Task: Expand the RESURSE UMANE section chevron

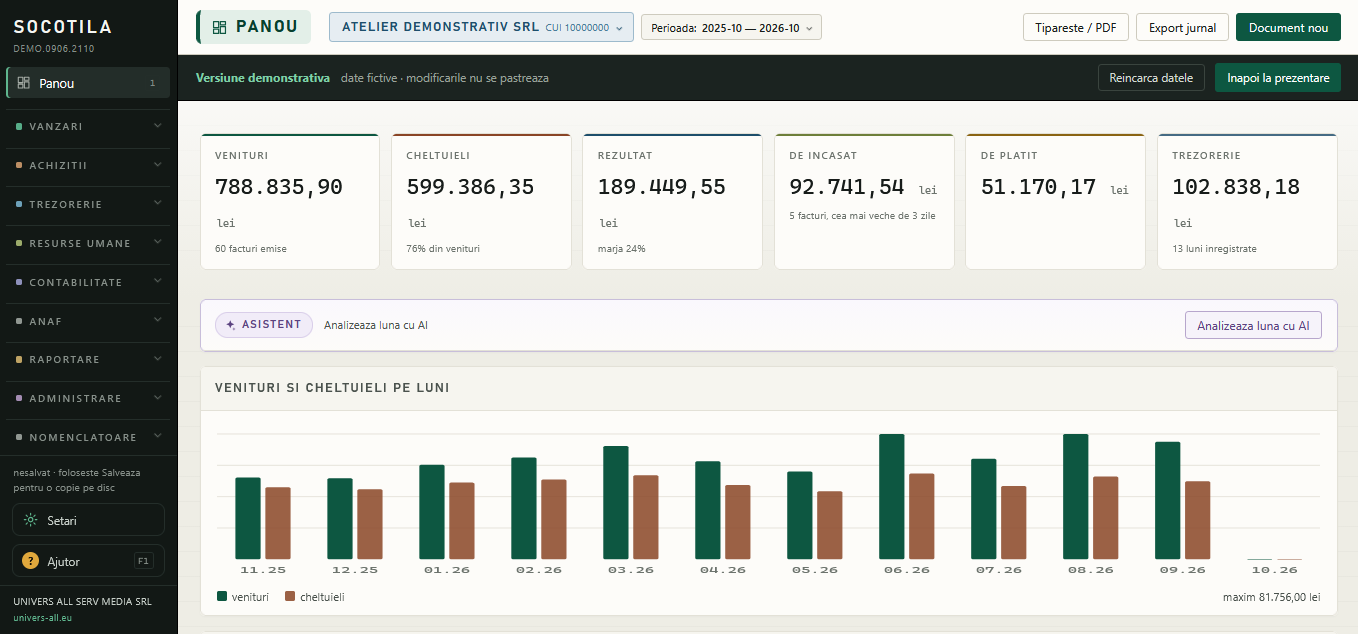Action: pos(157,243)
